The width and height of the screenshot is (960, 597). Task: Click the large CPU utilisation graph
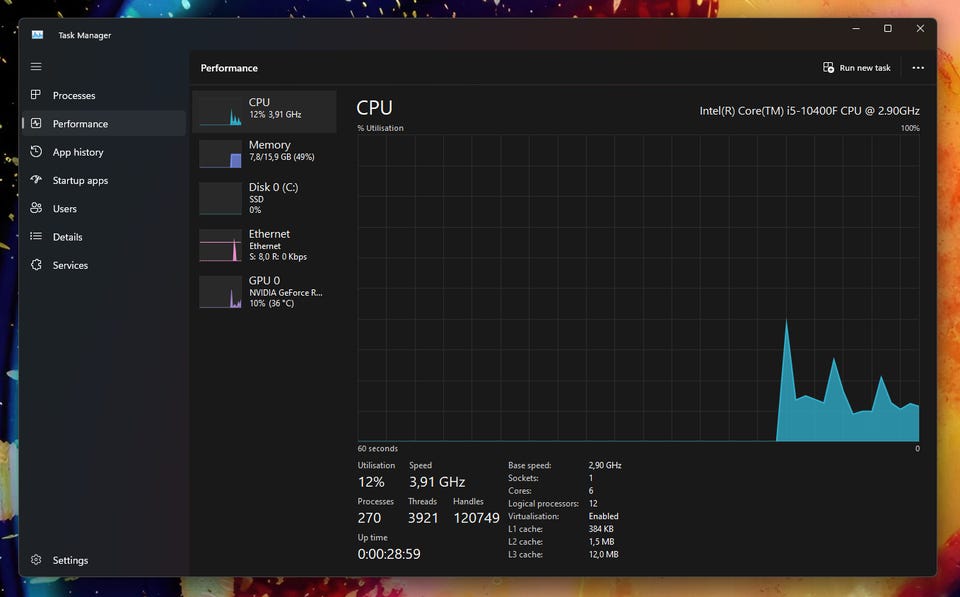tap(639, 288)
